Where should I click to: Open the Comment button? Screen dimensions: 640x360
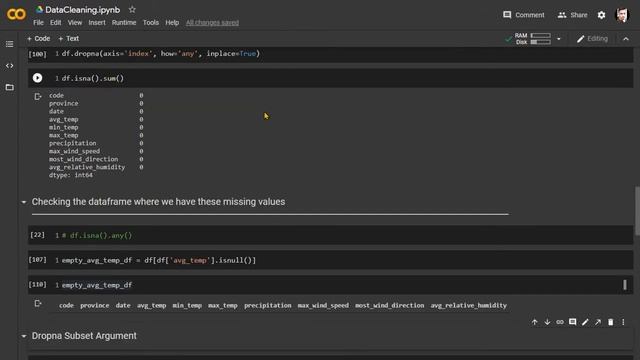[524, 15]
